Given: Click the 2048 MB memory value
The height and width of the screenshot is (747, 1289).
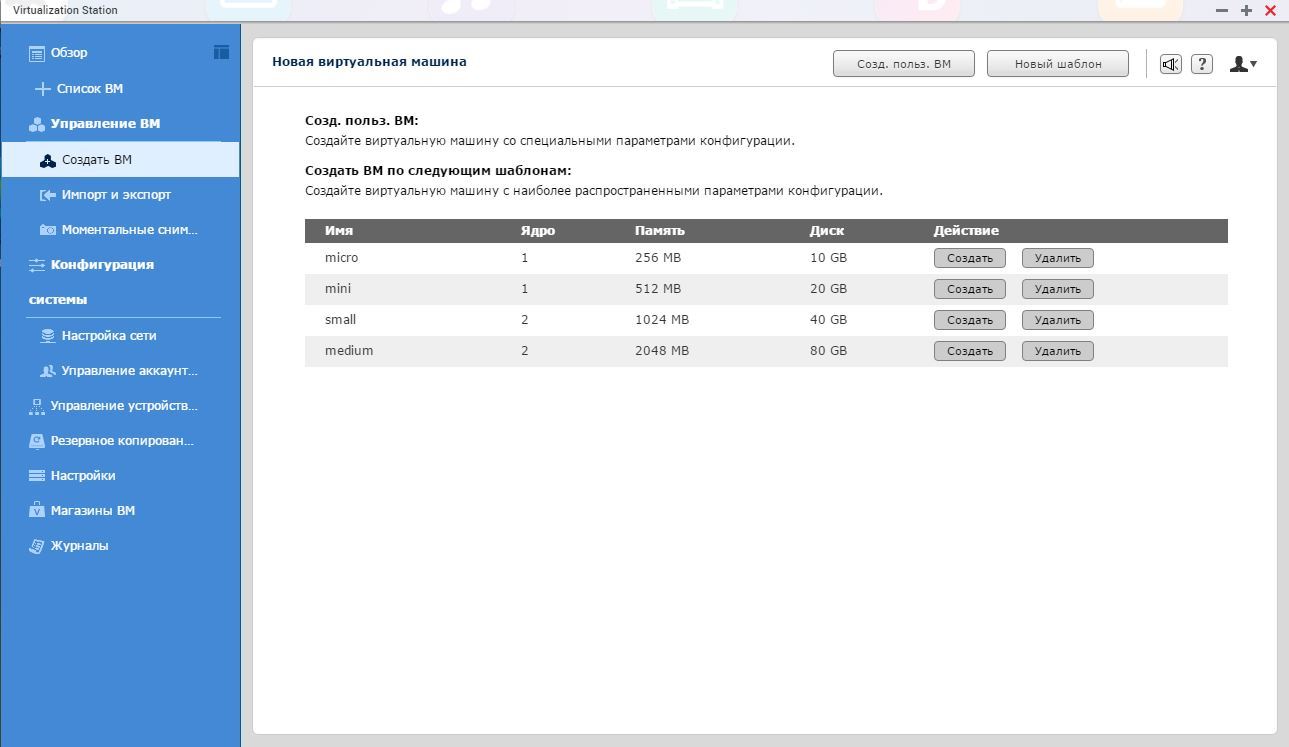Looking at the screenshot, I should (662, 351).
